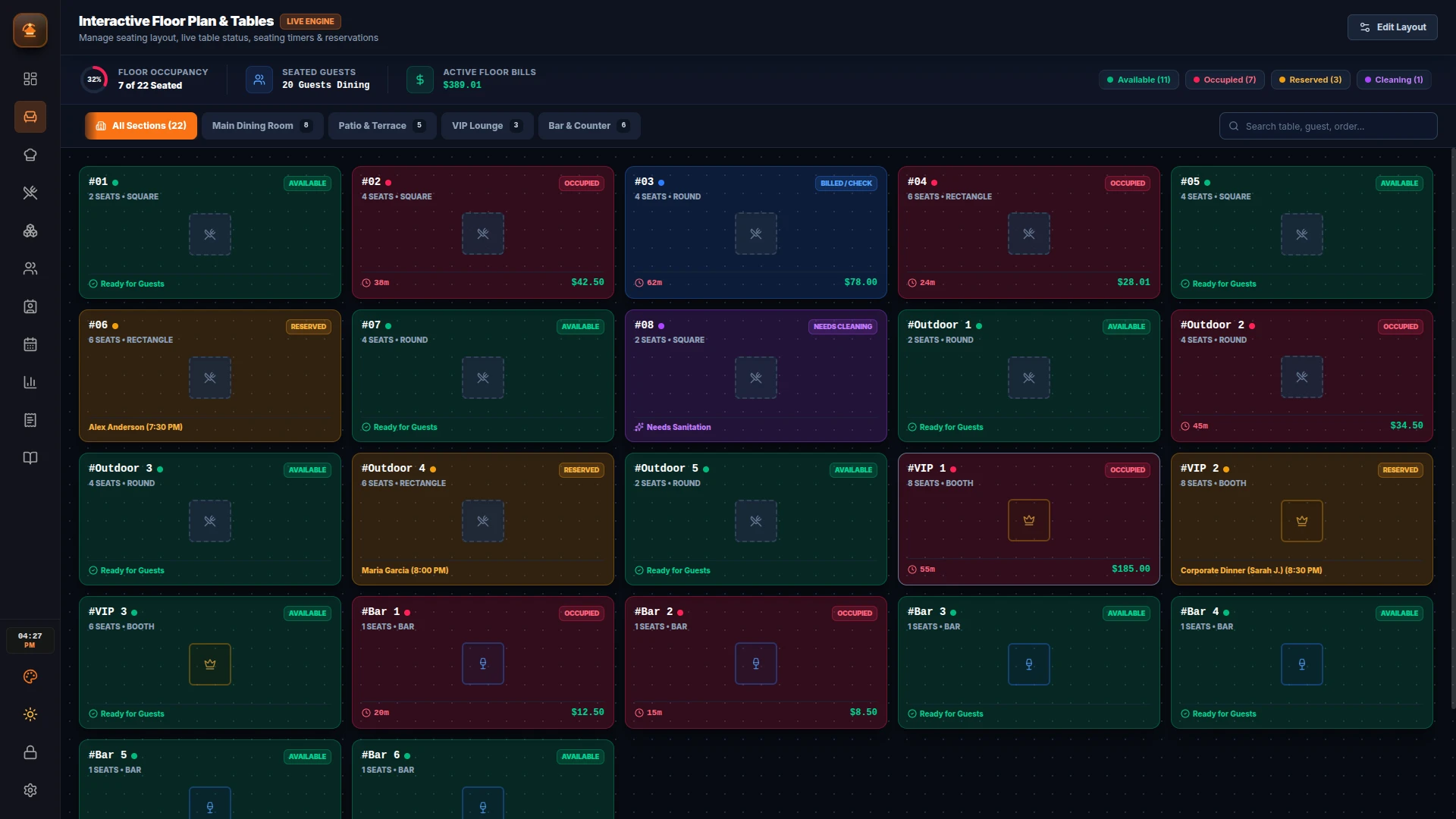
Task: Open the stacked boxes inventory icon
Action: pos(30,231)
